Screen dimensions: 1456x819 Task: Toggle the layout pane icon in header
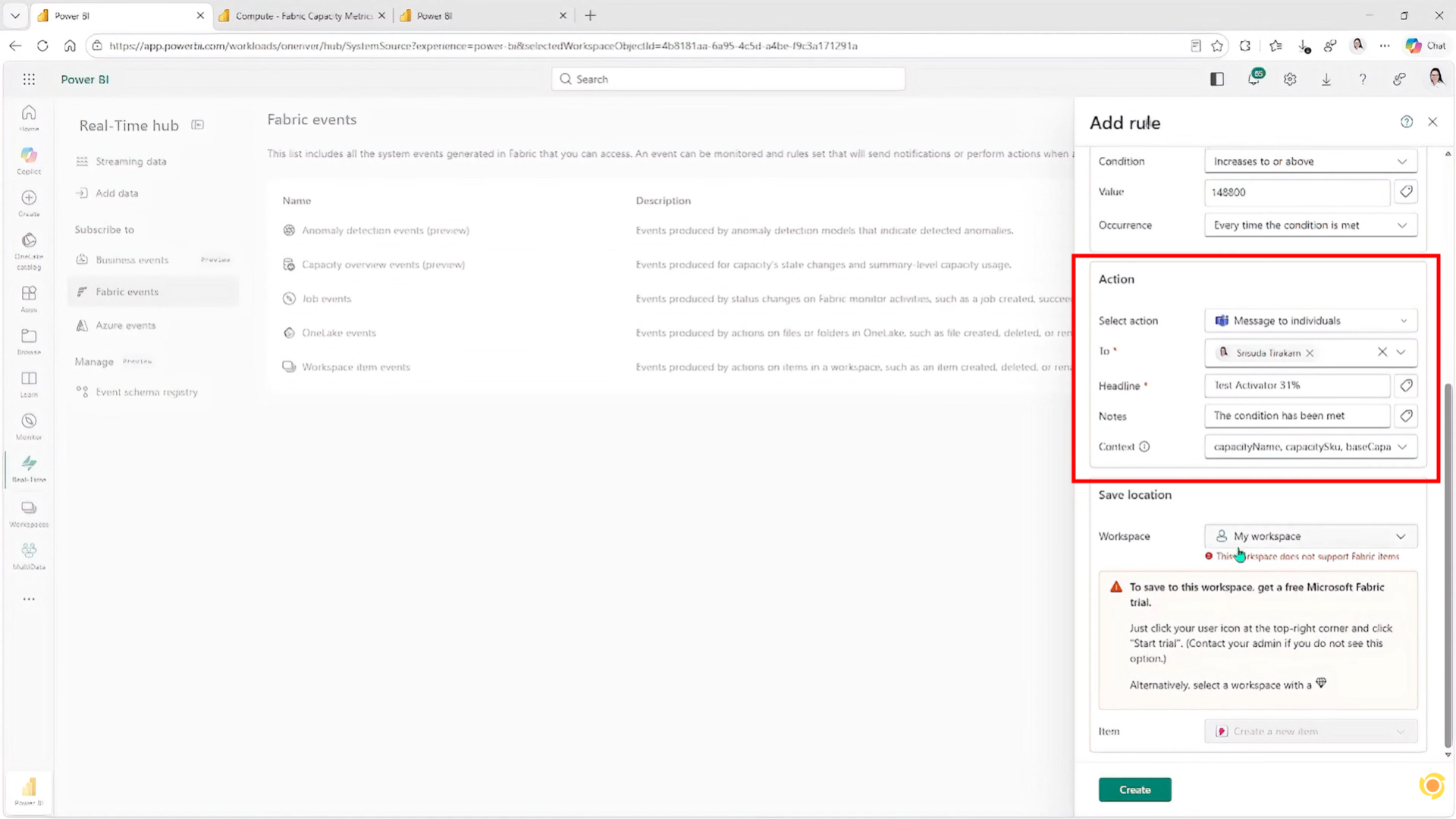tap(1217, 79)
